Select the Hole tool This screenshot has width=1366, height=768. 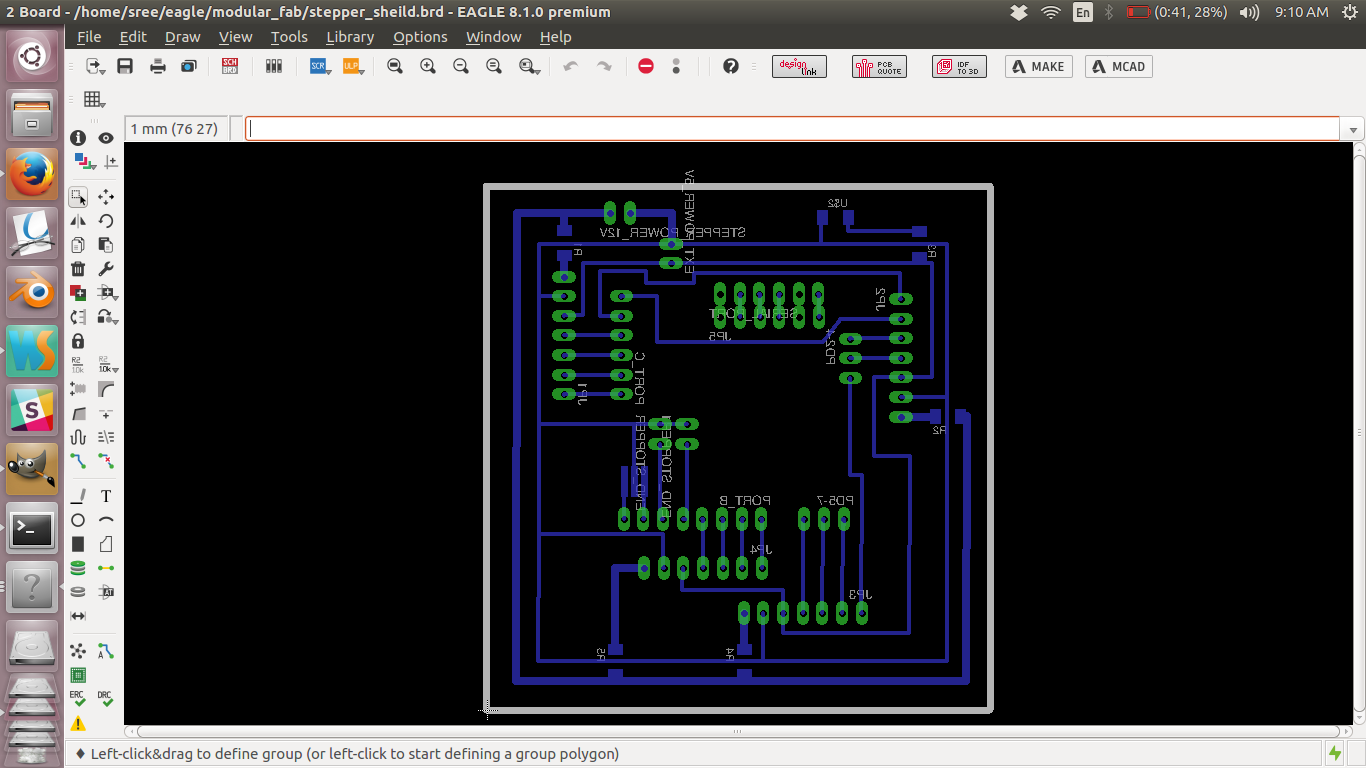(78, 592)
